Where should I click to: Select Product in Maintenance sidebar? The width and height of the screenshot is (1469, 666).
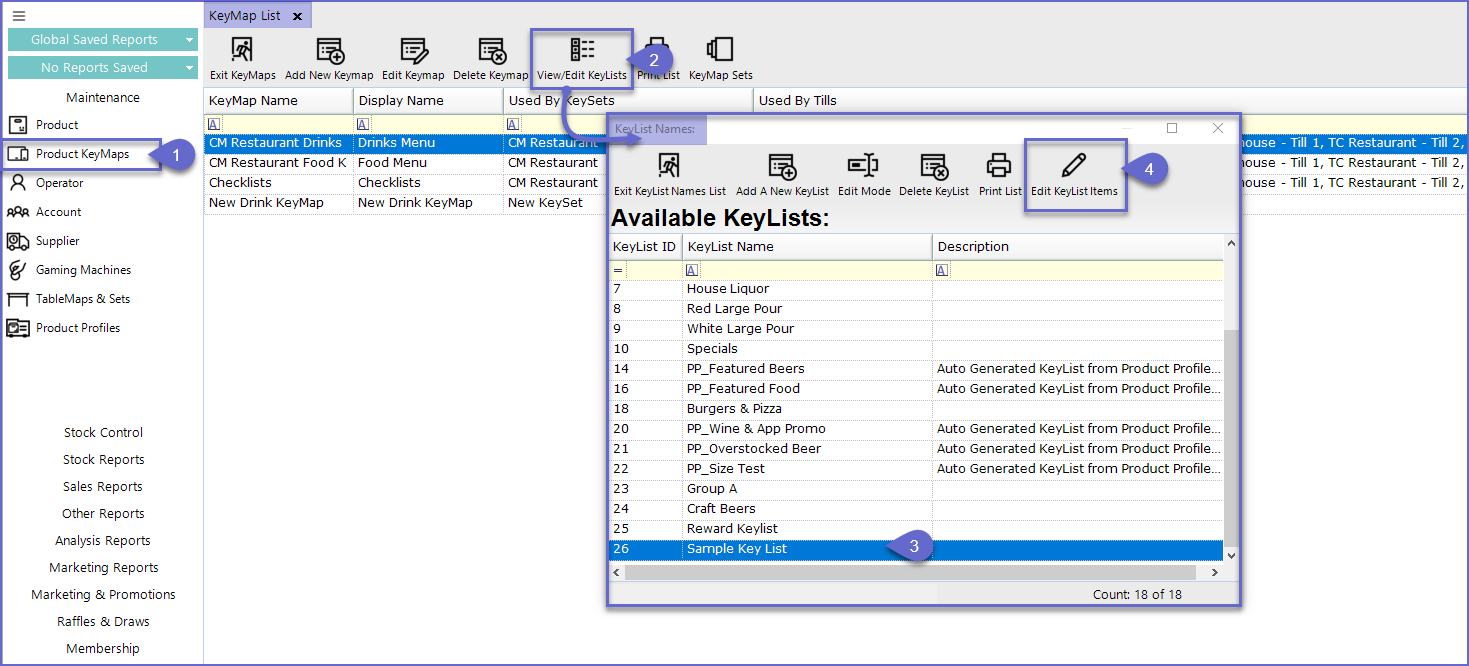(x=57, y=125)
